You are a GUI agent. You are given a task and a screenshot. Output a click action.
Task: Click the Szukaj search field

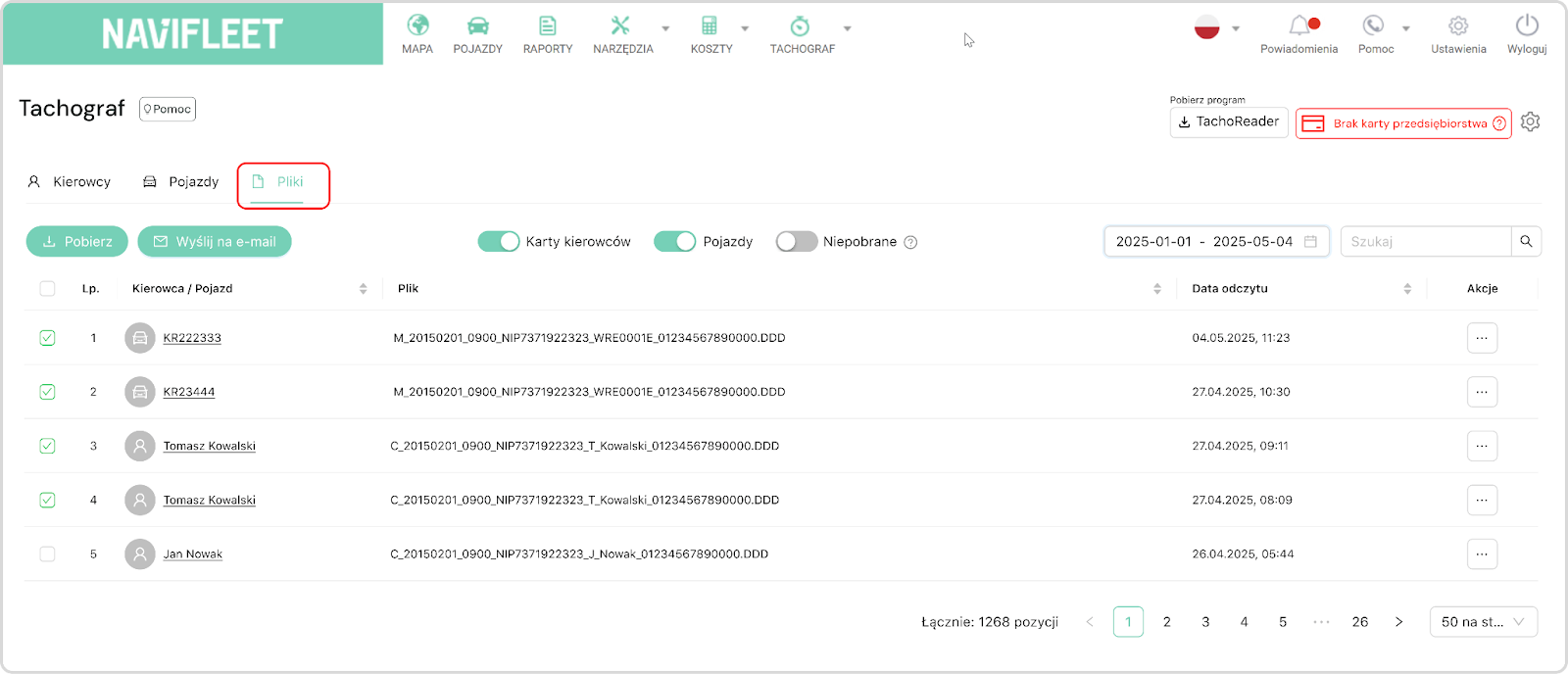pos(1425,241)
